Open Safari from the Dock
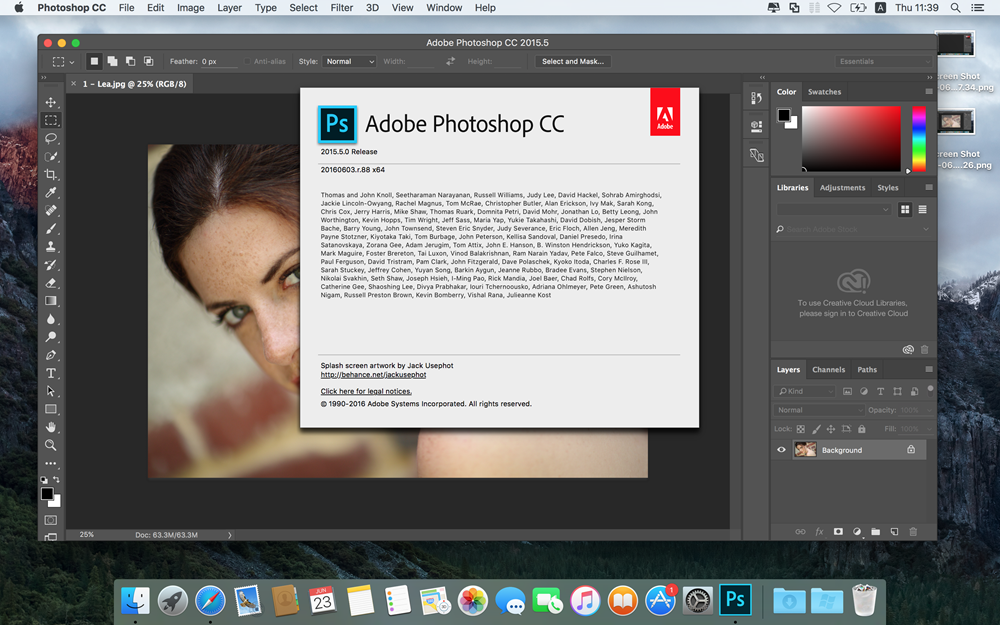Image resolution: width=1000 pixels, height=625 pixels. [210, 600]
